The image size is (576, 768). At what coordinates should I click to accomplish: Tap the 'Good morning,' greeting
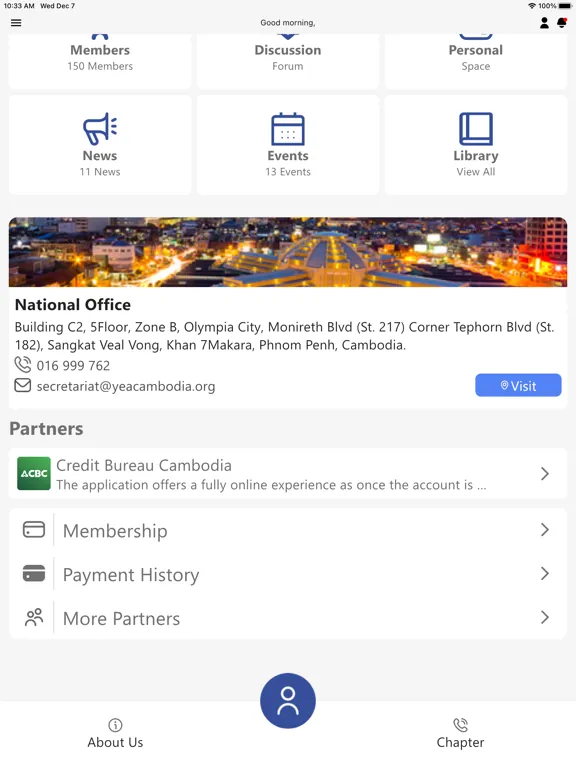click(x=288, y=23)
